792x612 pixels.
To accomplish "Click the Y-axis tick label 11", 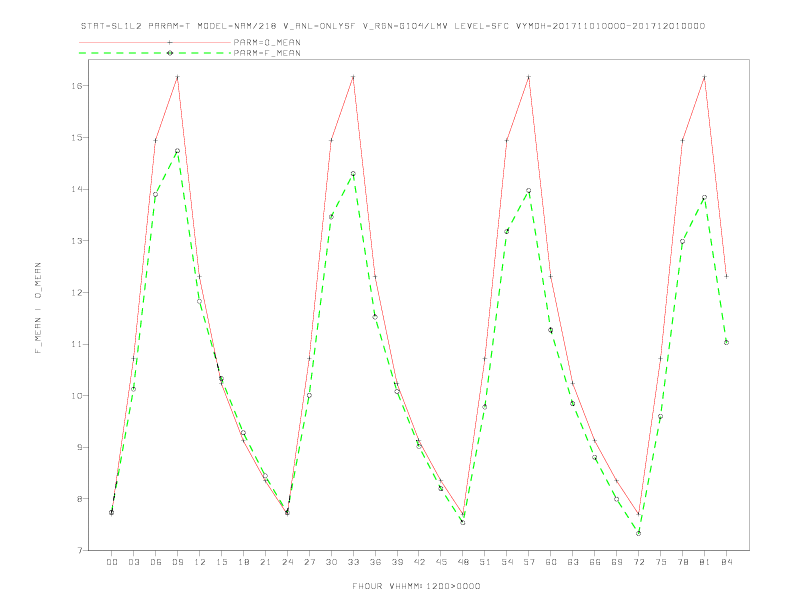I will 76,344.
